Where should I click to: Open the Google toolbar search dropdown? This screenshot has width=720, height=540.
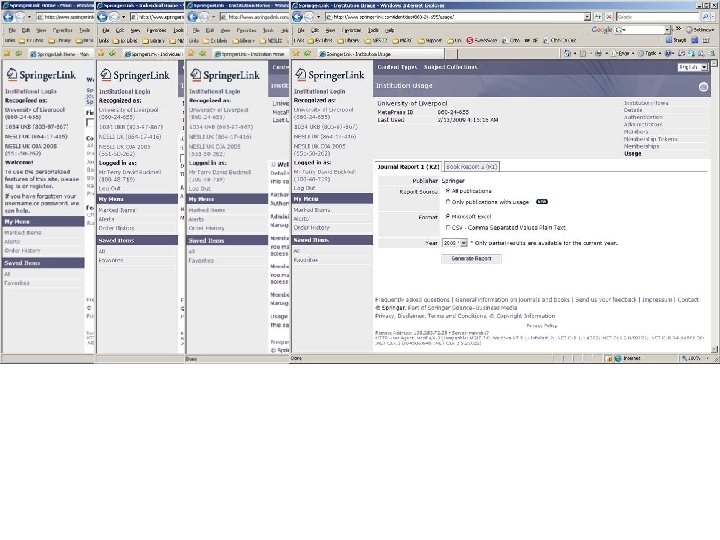[667, 29]
